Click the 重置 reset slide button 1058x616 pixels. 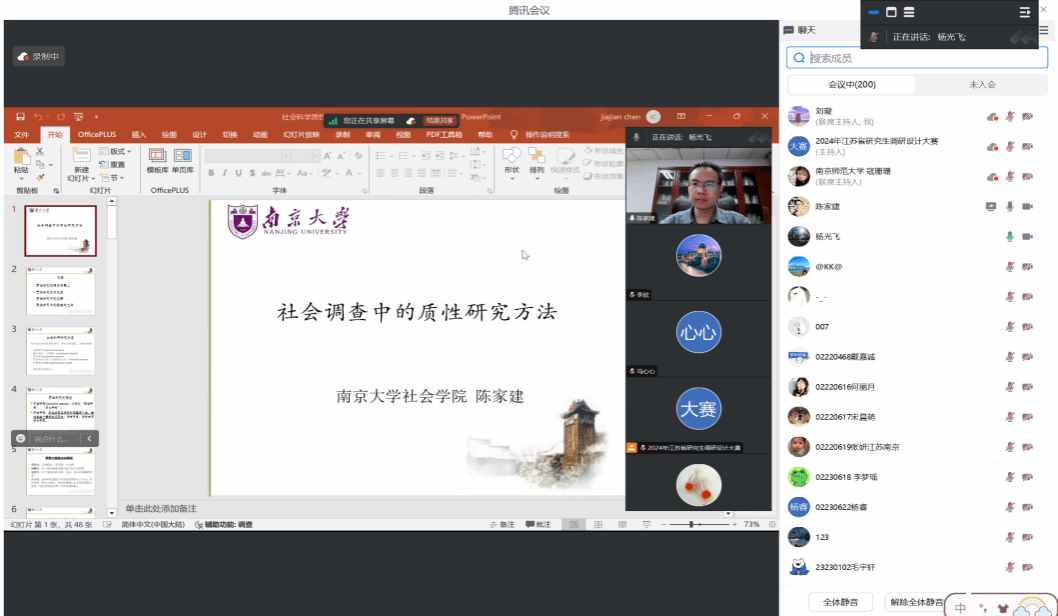coord(113,165)
